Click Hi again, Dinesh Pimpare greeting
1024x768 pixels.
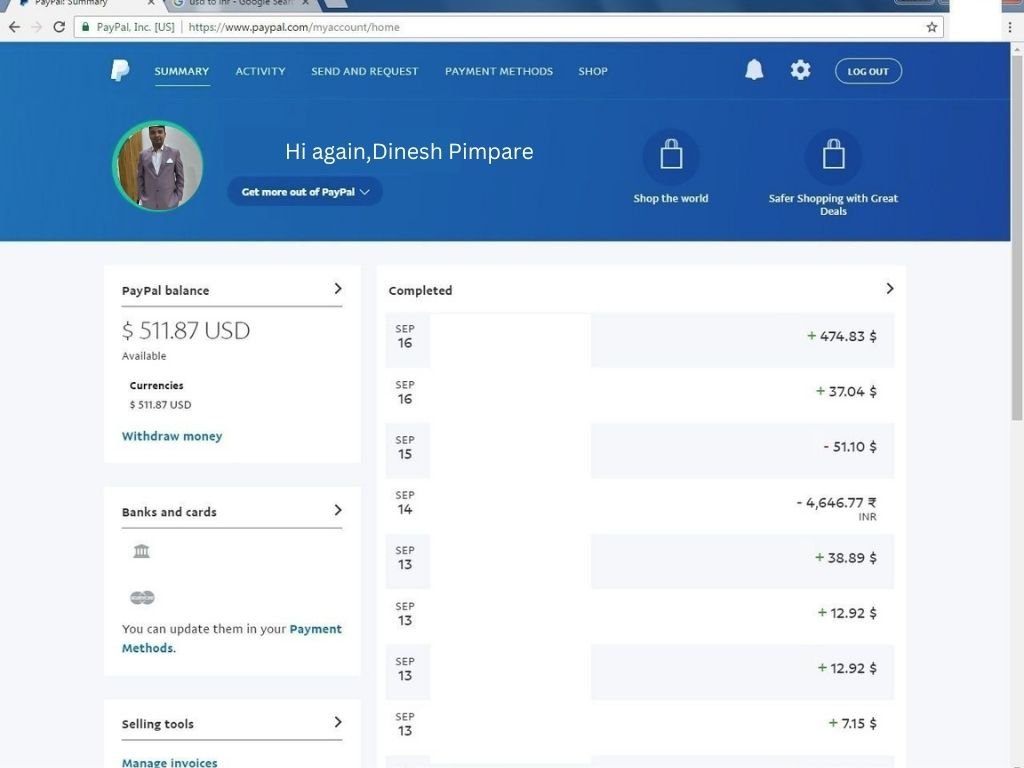[409, 152]
